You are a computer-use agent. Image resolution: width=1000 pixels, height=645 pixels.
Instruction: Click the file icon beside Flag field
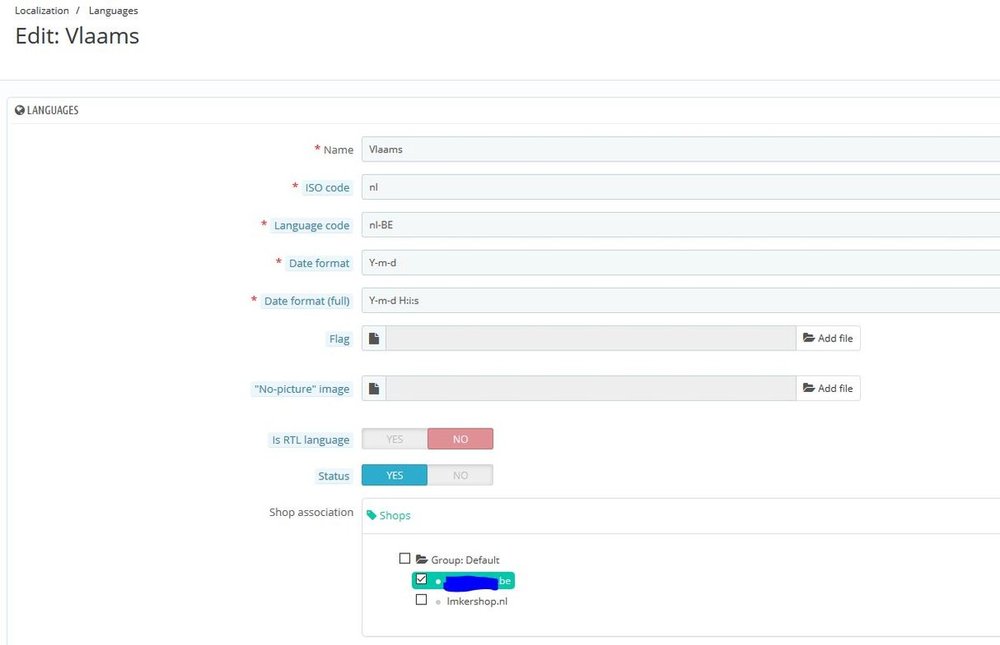click(x=374, y=339)
